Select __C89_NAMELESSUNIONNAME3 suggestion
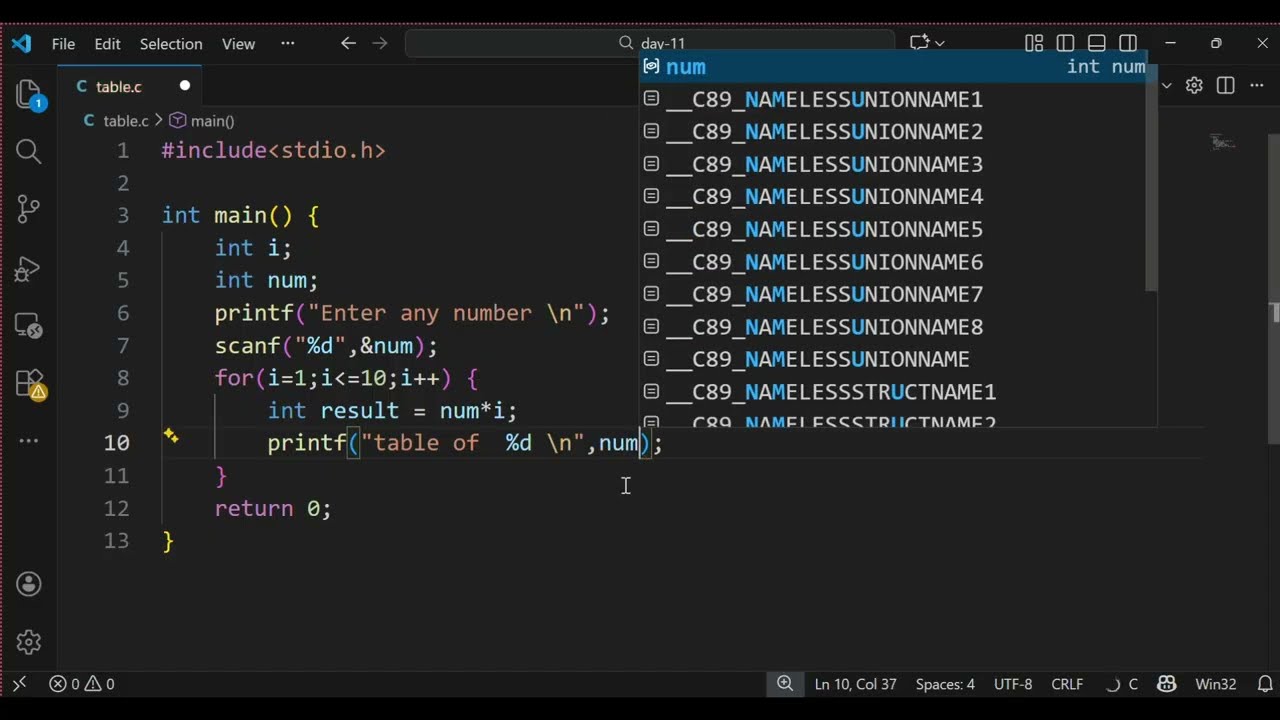Viewport: 1280px width, 720px height. (893, 164)
